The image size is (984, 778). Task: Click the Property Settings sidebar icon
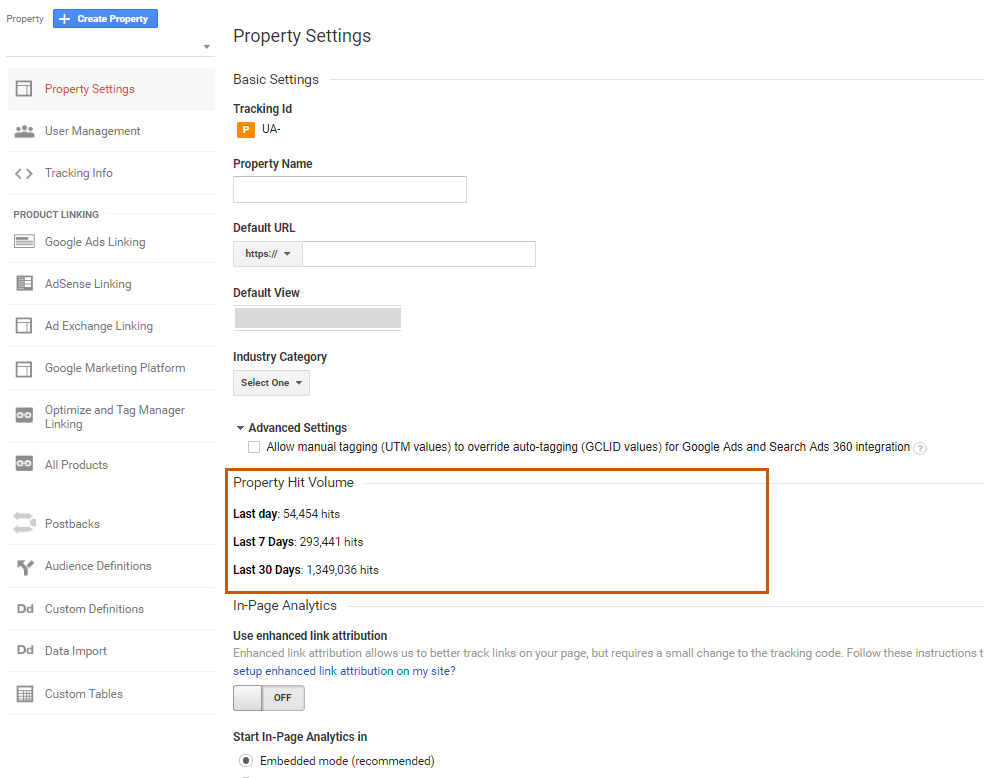(x=24, y=89)
